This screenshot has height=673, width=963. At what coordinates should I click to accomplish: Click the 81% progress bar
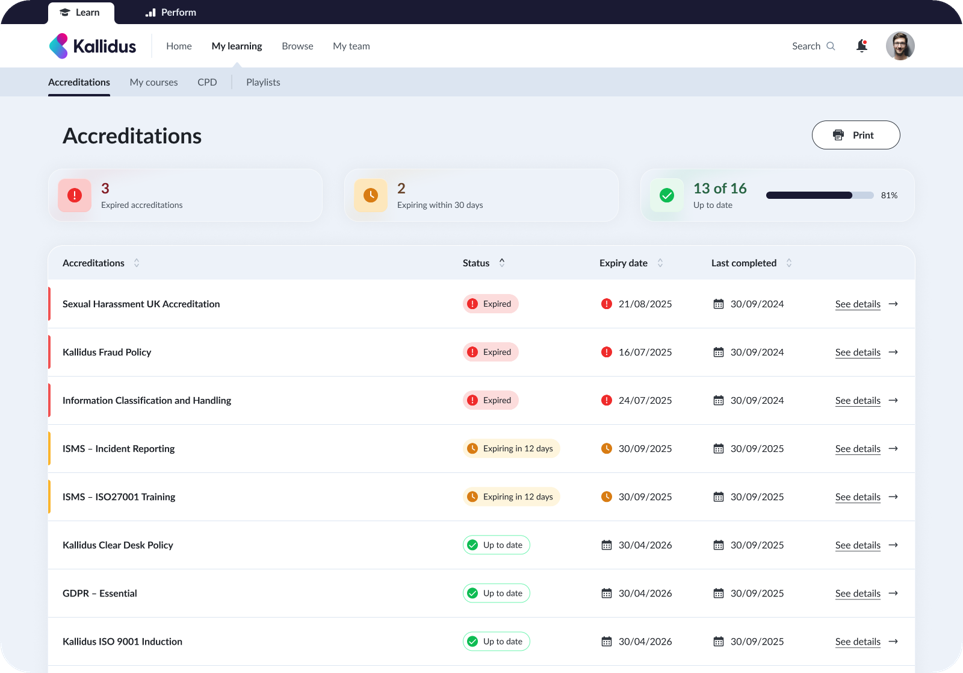[819, 195]
